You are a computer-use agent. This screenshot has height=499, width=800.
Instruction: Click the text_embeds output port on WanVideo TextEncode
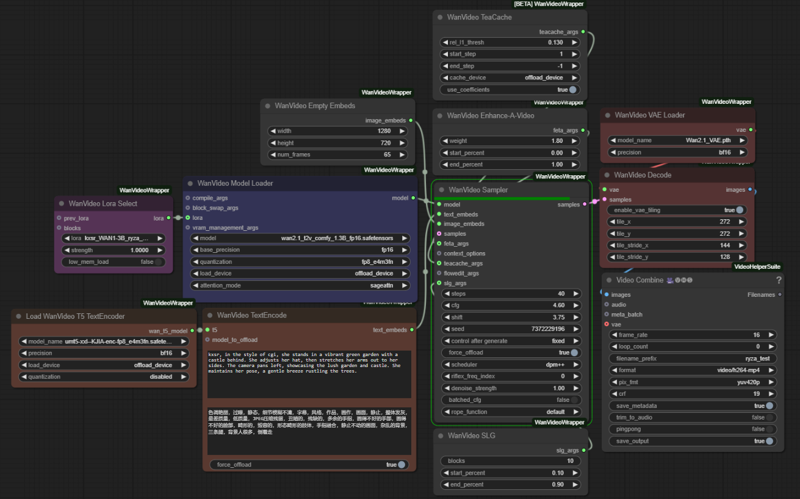point(414,329)
